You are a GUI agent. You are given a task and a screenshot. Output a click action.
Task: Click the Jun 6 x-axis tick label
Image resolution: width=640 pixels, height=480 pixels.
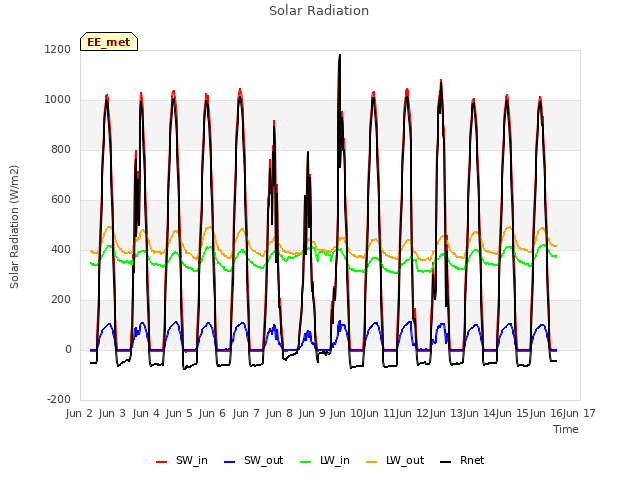pyautogui.click(x=212, y=413)
